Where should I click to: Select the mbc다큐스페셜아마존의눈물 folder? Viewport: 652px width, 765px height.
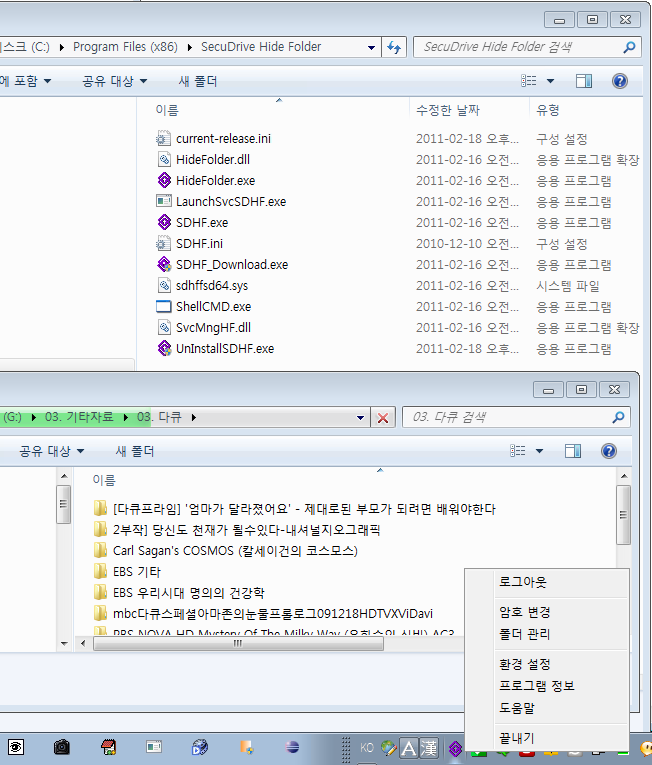[273, 613]
